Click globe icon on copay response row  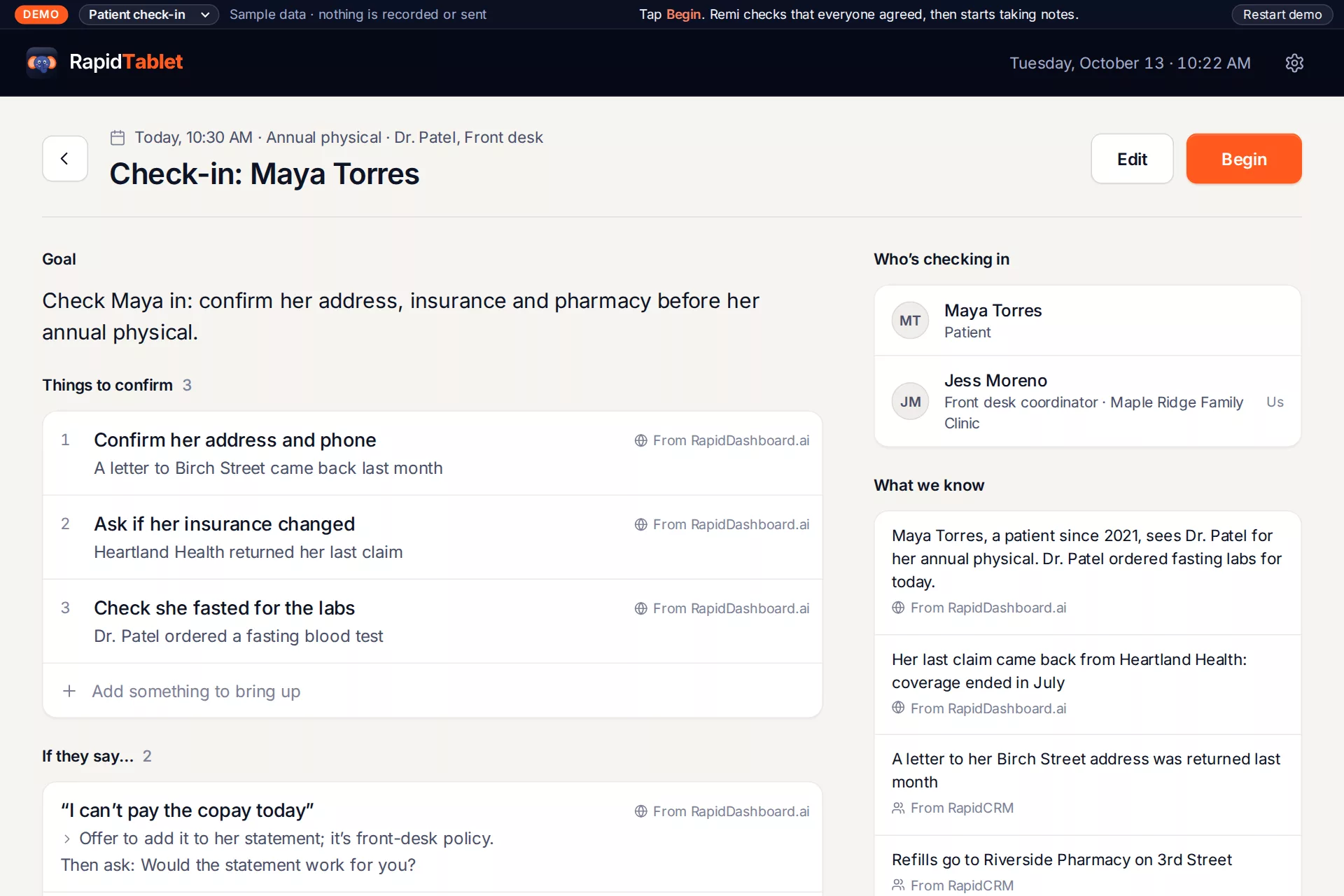(640, 811)
